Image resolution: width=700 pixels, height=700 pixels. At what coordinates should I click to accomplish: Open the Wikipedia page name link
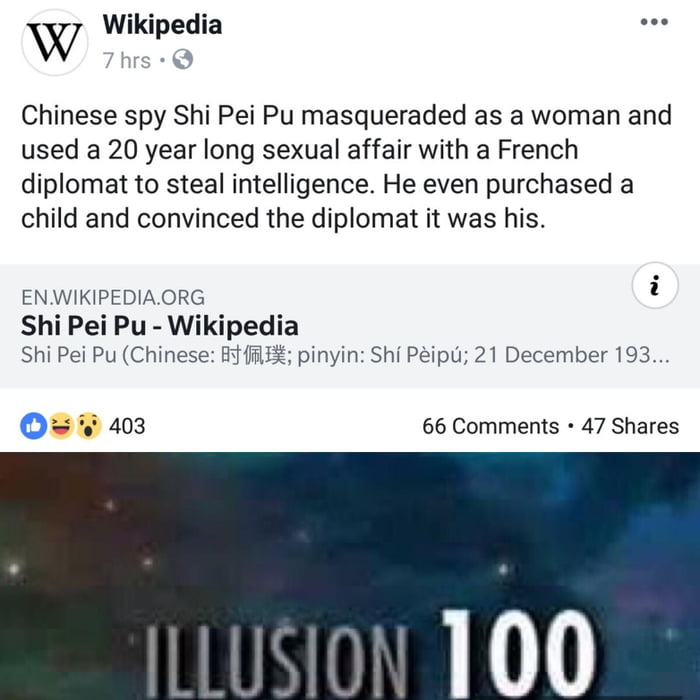[x=162, y=25]
